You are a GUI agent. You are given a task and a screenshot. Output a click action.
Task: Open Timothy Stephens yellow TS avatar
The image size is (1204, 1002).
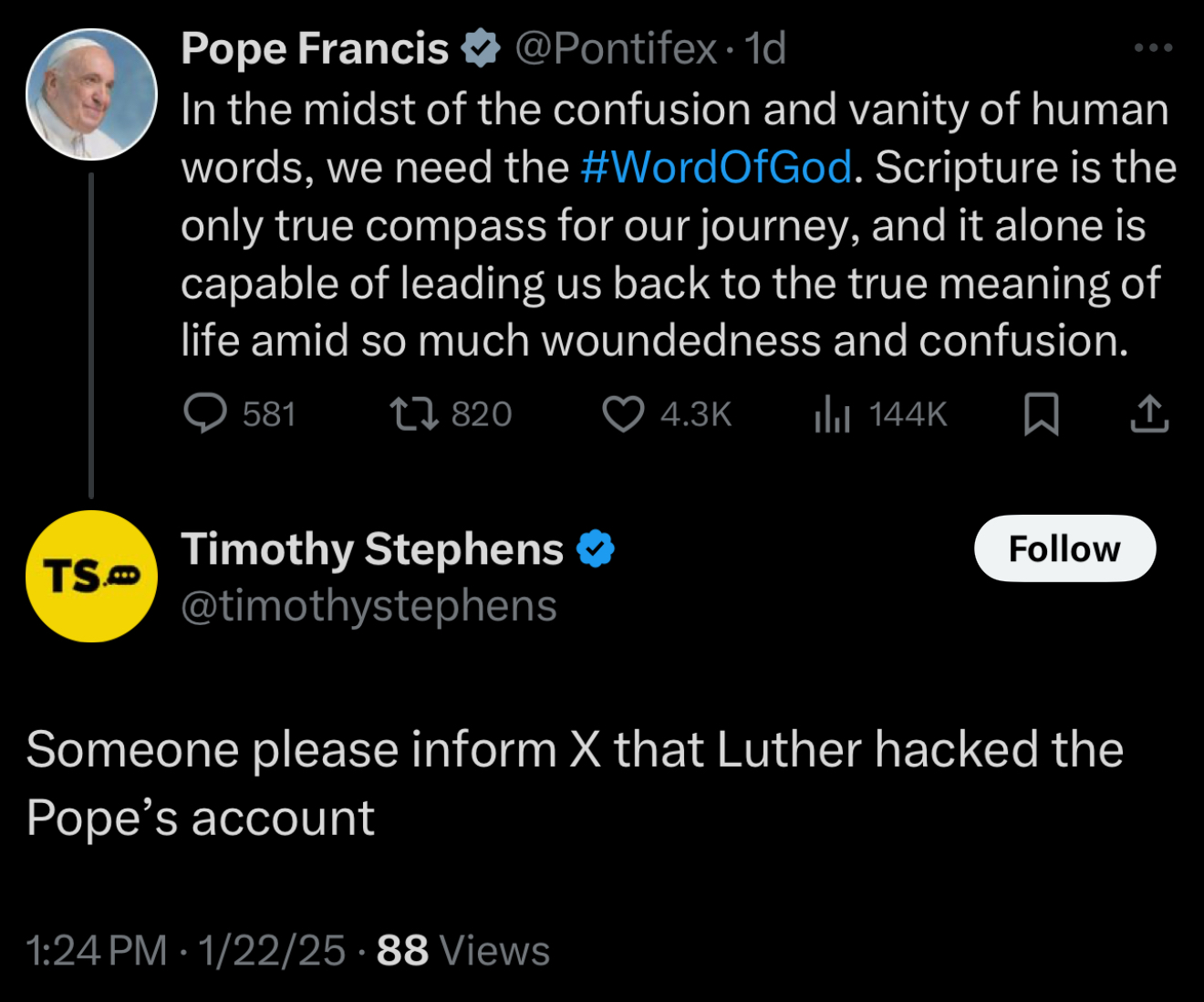point(91,577)
